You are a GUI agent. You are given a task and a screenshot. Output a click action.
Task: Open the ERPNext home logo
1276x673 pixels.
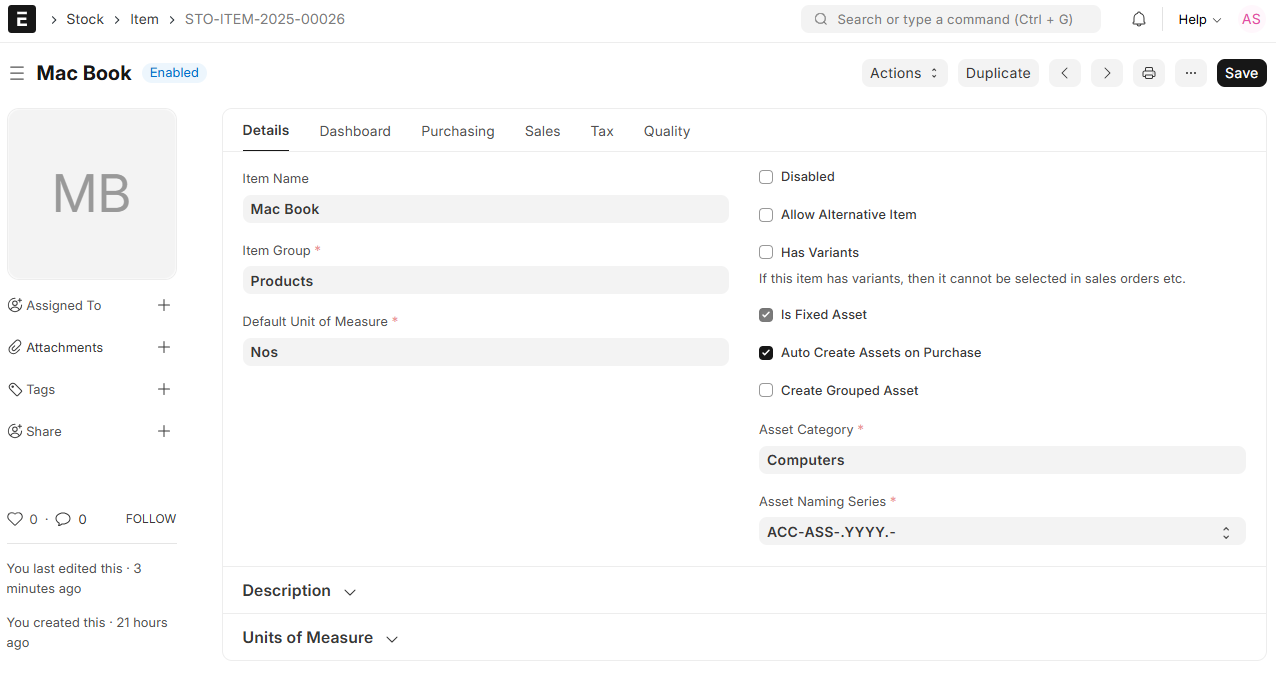[22, 19]
